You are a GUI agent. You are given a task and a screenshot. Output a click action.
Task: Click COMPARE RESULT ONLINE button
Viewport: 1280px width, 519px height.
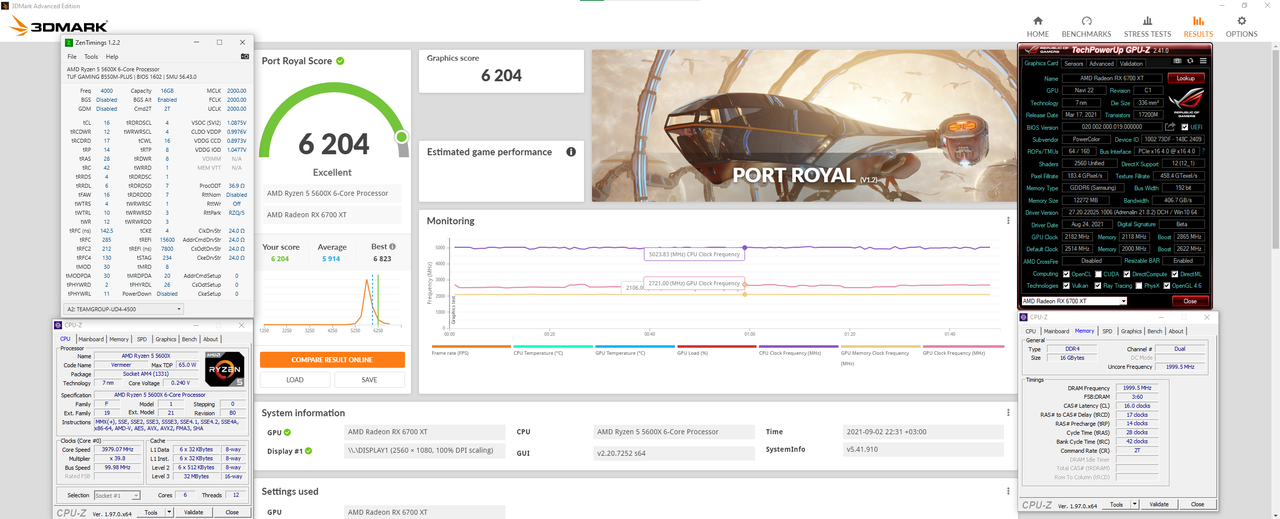[x=332, y=360]
